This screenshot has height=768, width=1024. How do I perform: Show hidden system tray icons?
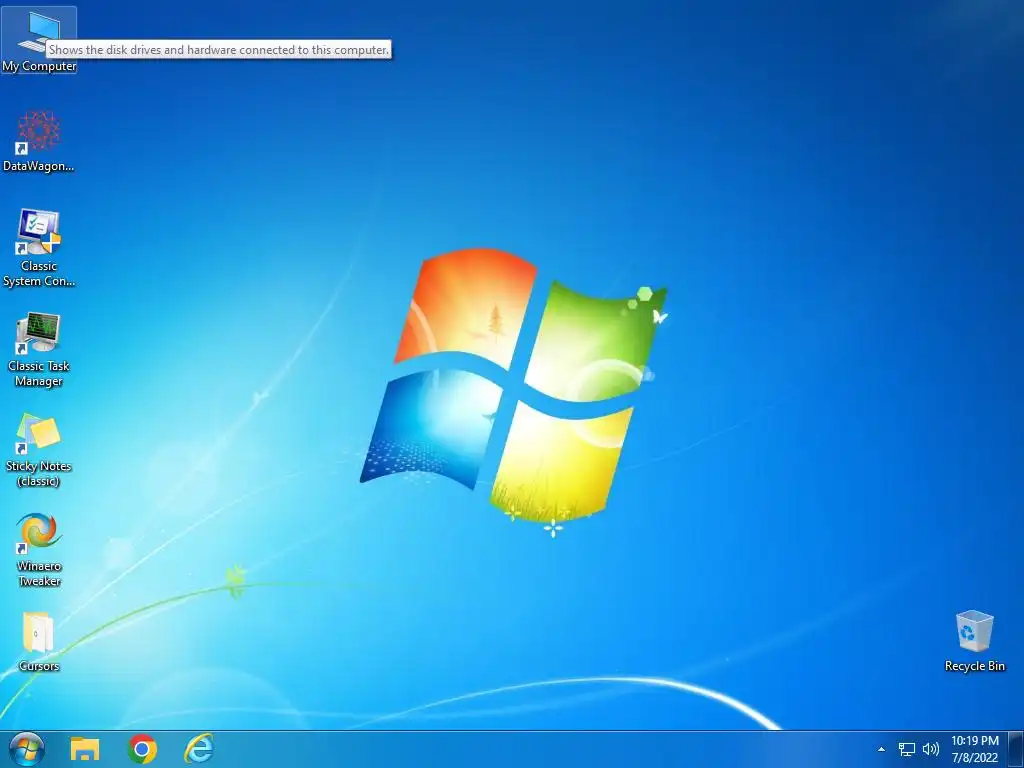(882, 749)
